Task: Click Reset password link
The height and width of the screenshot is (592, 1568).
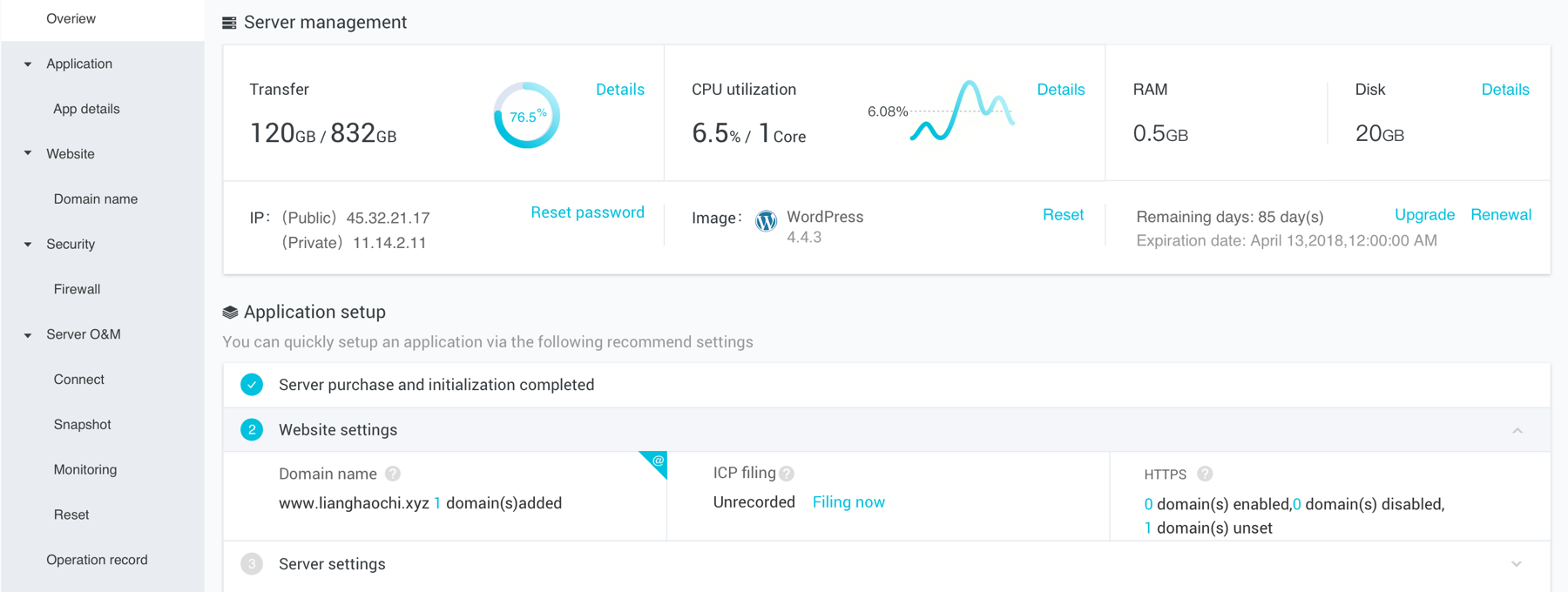Action: point(587,212)
